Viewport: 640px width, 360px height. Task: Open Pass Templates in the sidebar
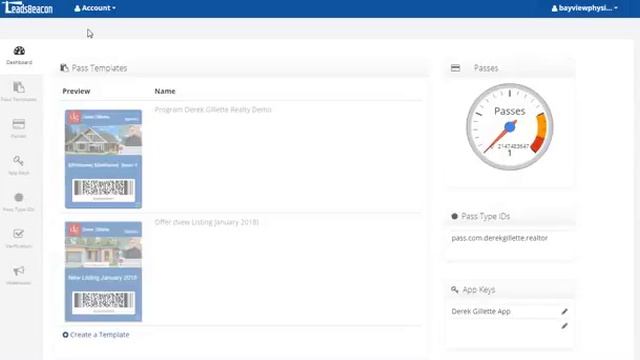click(x=19, y=91)
